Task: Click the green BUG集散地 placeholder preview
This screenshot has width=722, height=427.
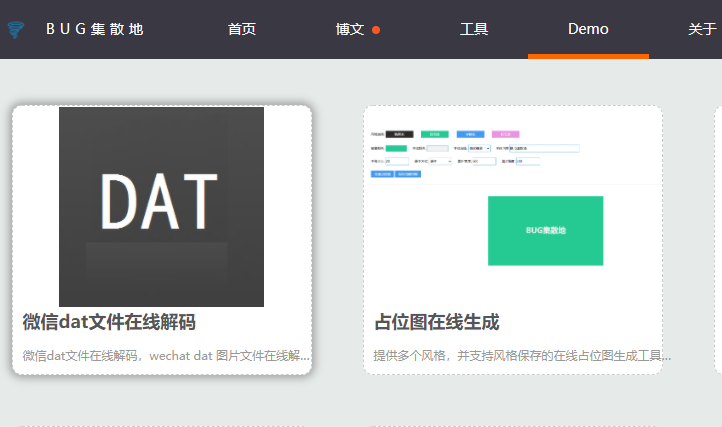Action: [545, 230]
